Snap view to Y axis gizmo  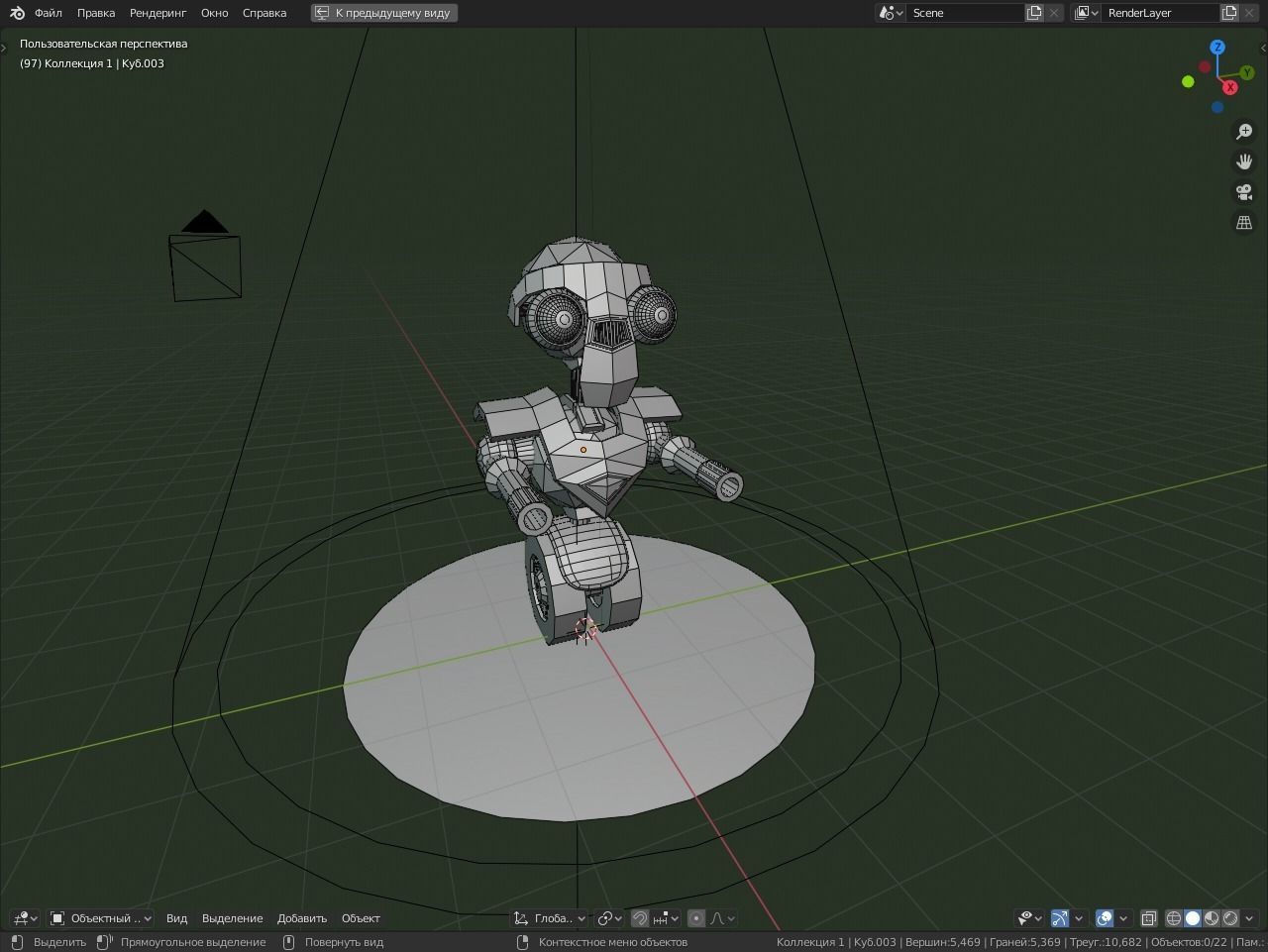point(1247,72)
